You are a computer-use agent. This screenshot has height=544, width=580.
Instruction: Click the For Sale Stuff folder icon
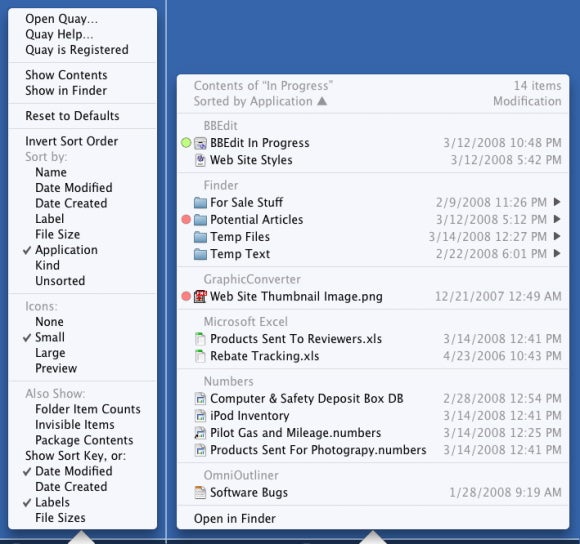point(200,203)
